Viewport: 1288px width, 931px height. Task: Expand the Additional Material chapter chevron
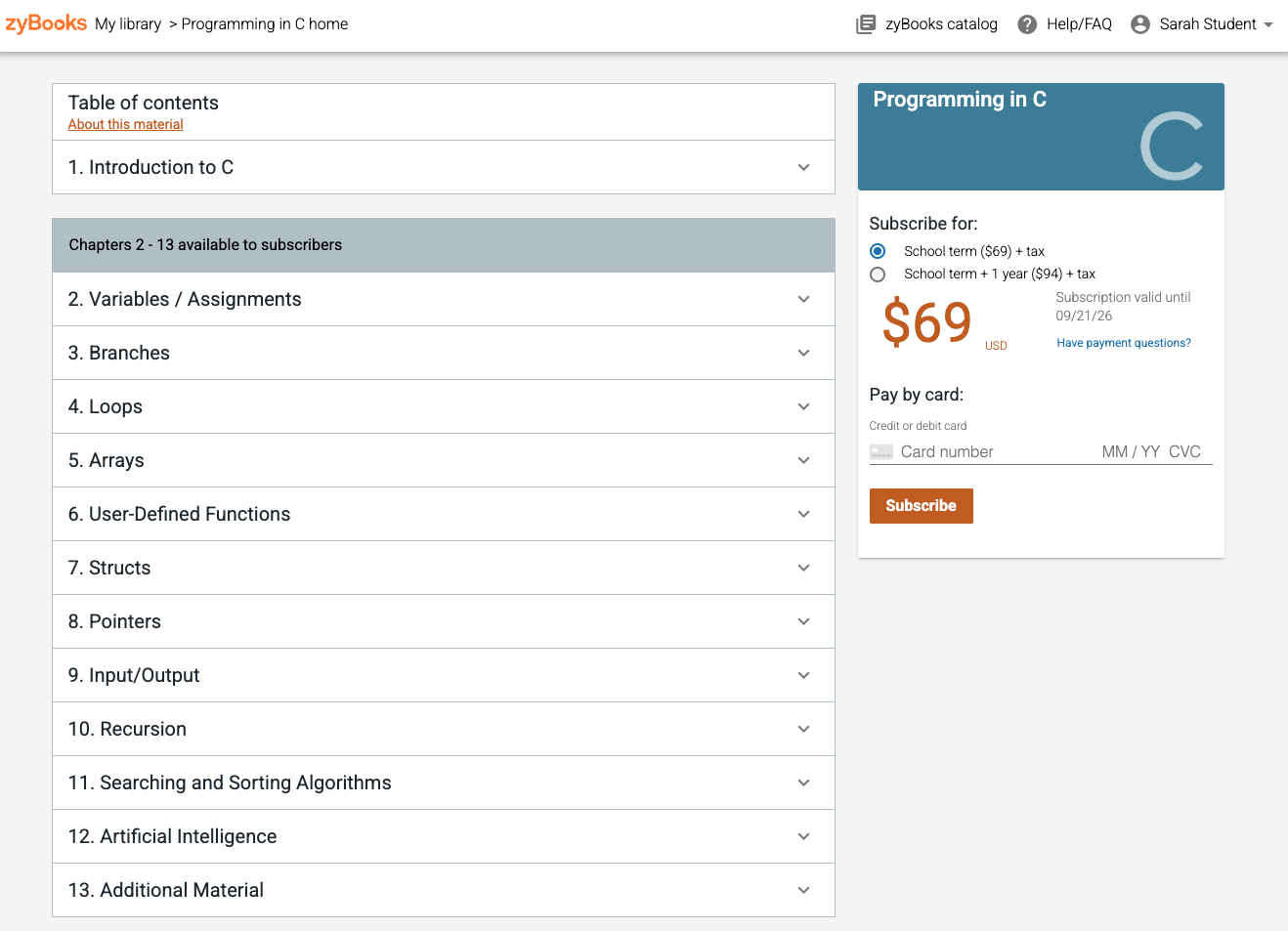click(x=803, y=890)
